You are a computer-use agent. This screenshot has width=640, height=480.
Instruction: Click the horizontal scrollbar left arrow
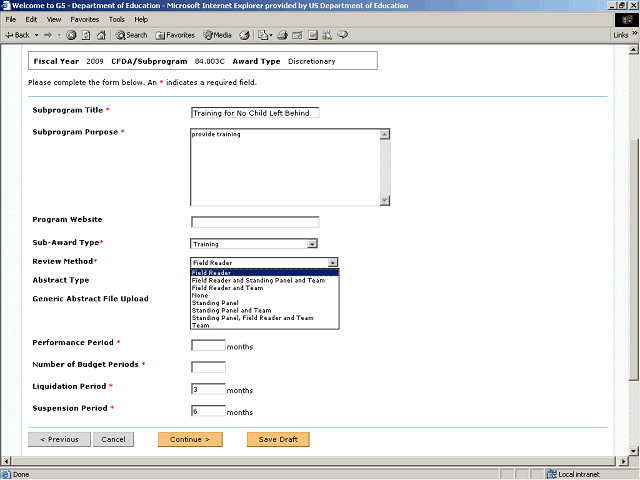(x=5, y=461)
